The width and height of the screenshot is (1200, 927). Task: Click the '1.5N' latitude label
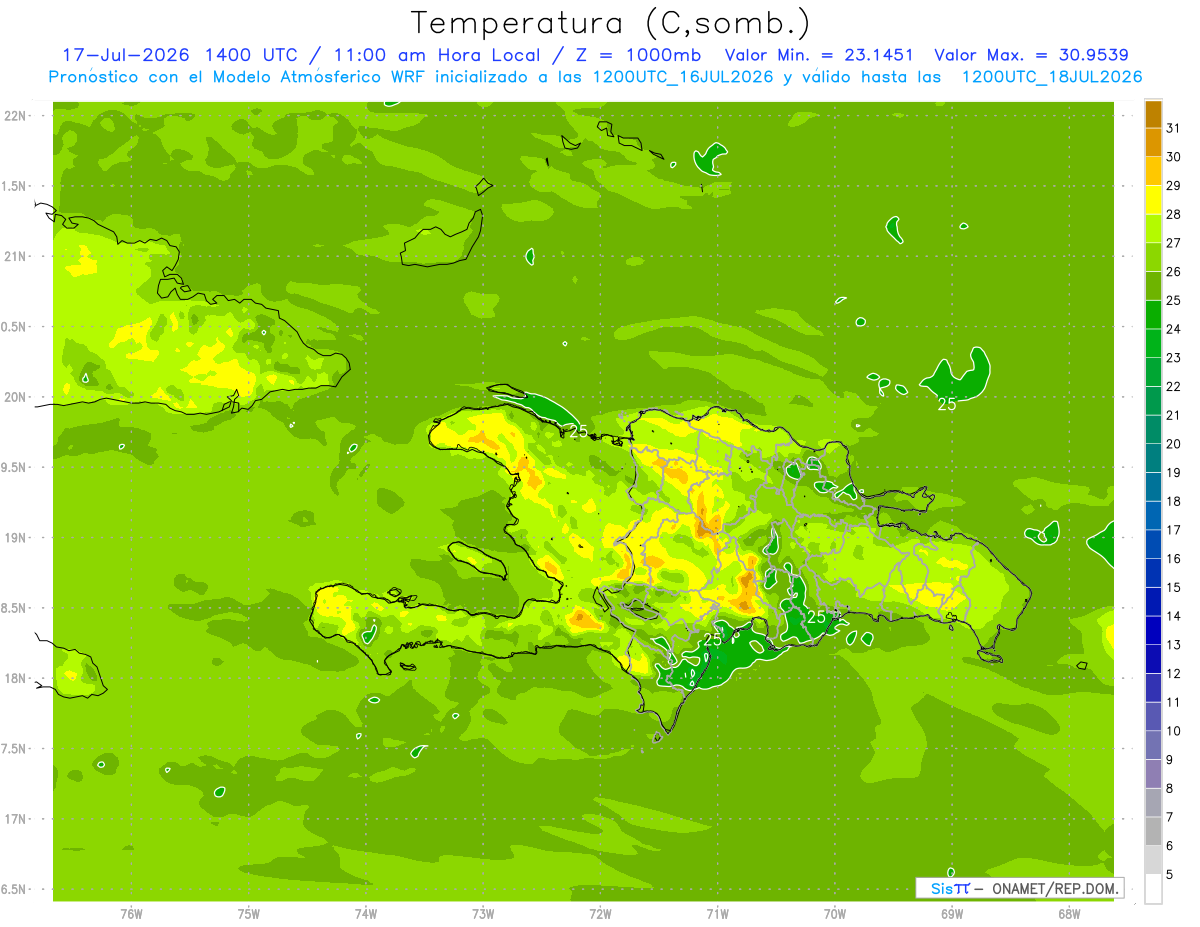click(x=15, y=186)
